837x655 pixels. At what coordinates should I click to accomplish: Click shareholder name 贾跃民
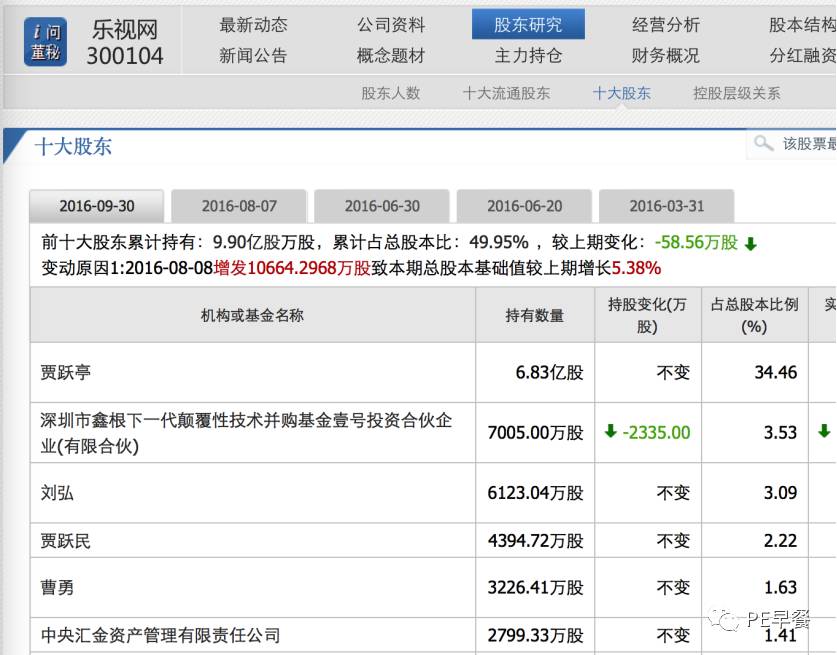66,541
